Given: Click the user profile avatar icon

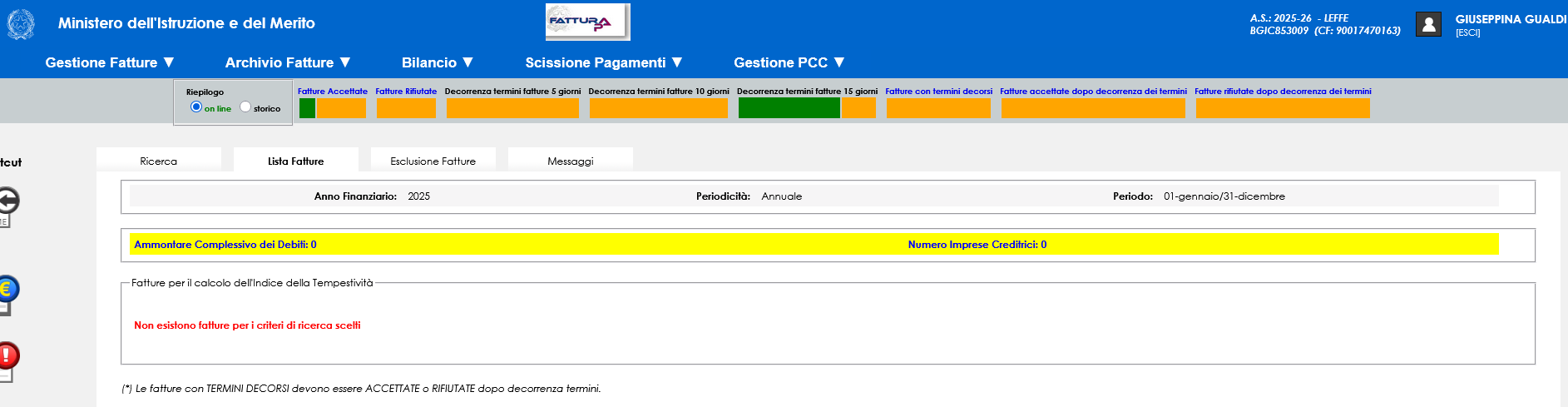Looking at the screenshot, I should [x=1428, y=24].
